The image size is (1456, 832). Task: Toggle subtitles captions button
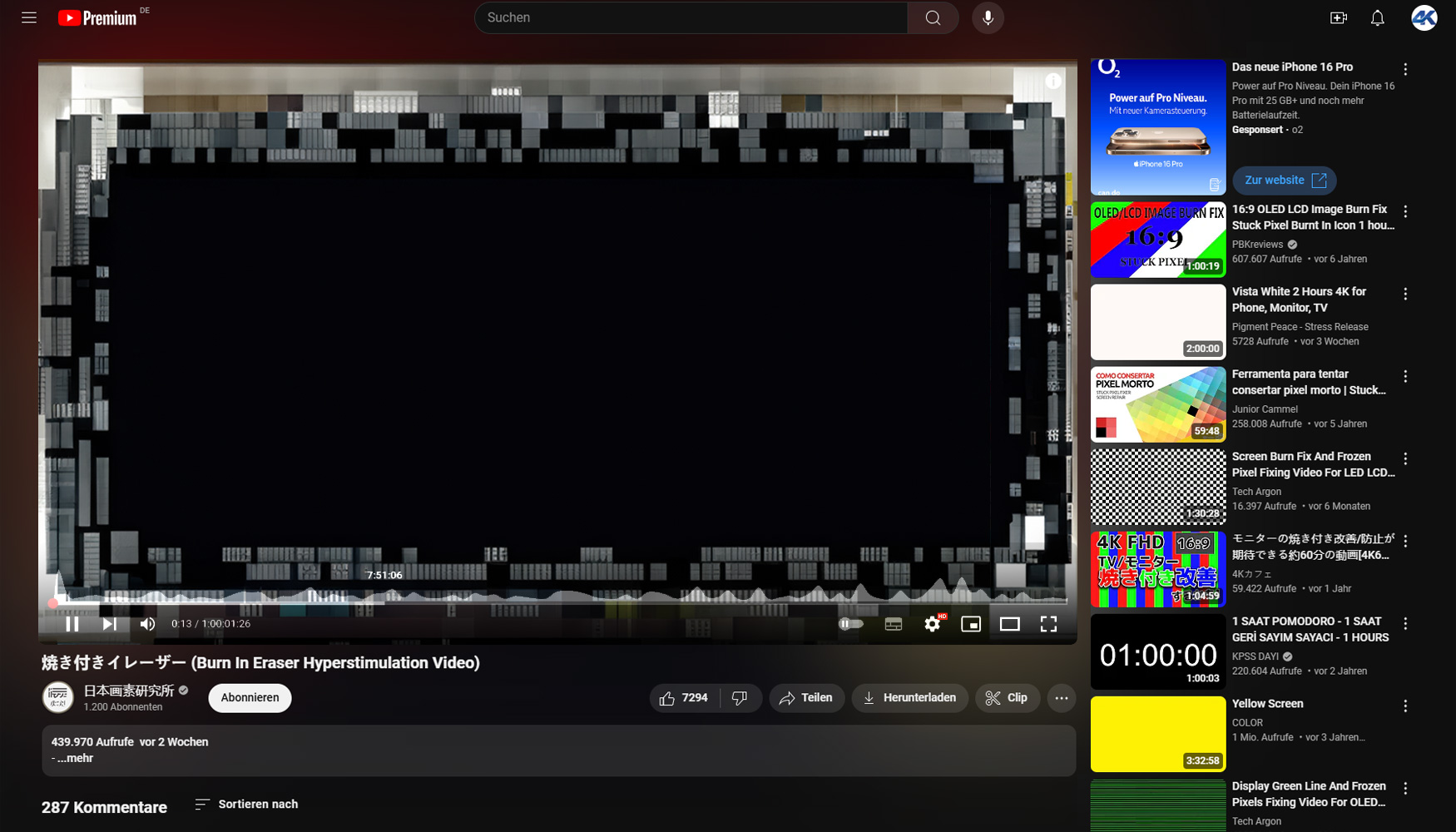[894, 624]
